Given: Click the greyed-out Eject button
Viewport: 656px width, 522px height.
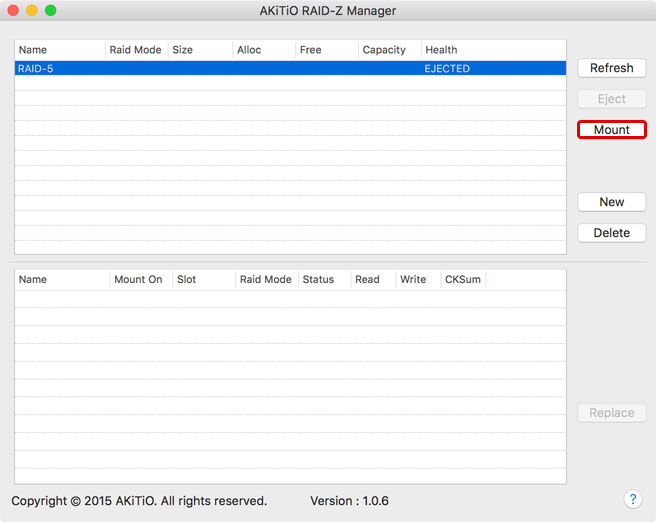Looking at the screenshot, I should click(x=611, y=99).
